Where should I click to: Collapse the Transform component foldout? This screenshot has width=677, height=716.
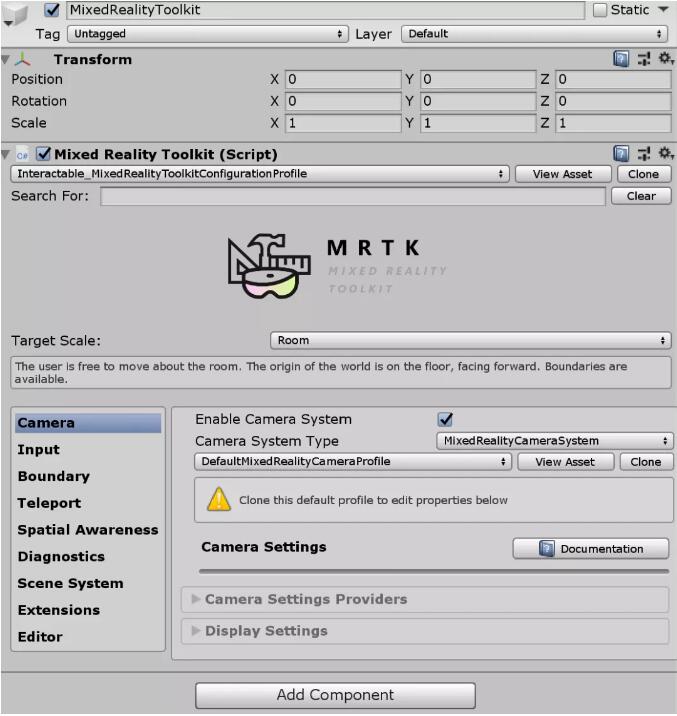(x=5, y=59)
